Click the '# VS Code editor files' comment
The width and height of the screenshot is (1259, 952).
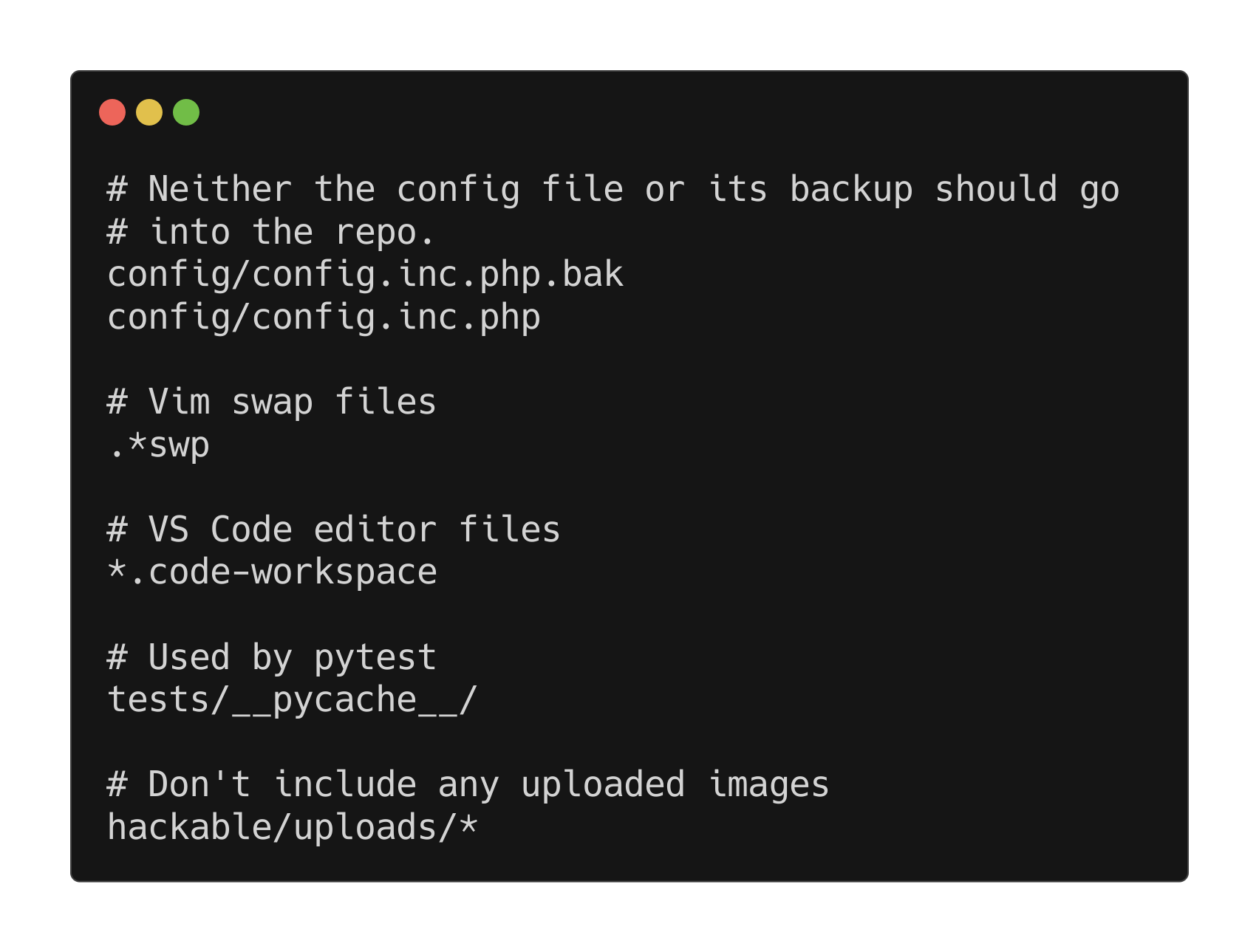click(334, 530)
